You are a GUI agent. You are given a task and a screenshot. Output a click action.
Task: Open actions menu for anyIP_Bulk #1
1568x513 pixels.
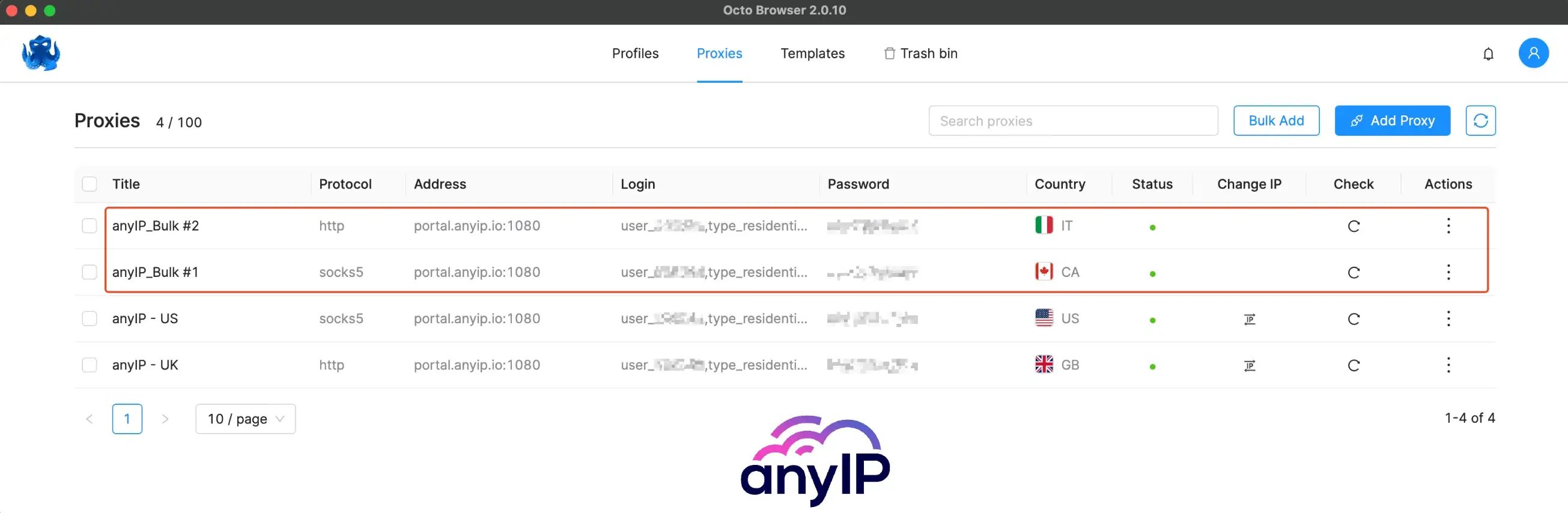[x=1448, y=272]
